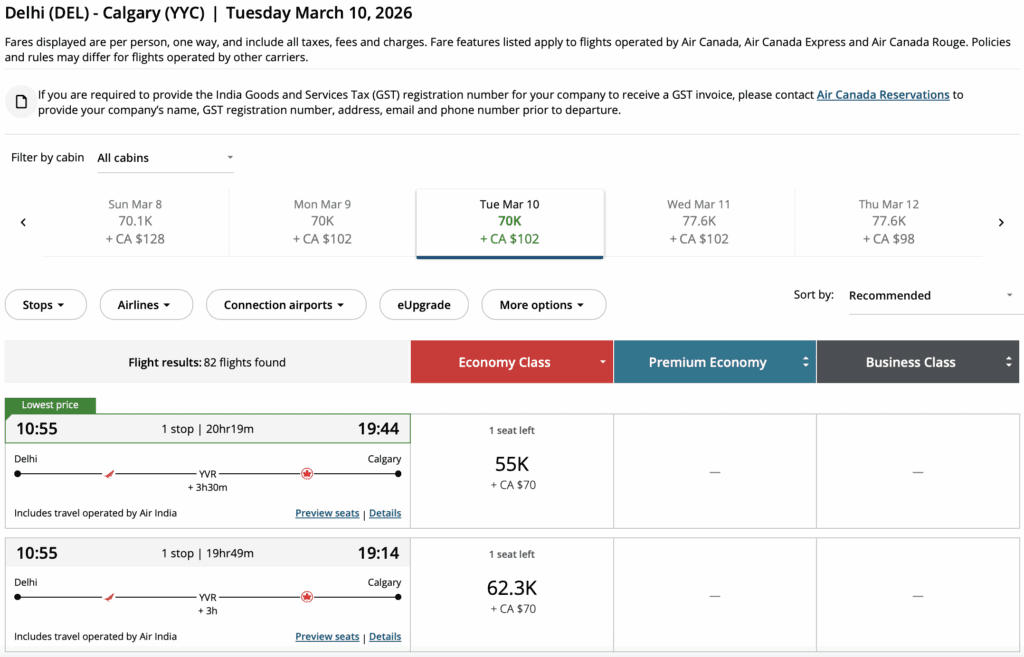Open the Airlines filter dropdown
The image size is (1024, 657).
(145, 305)
